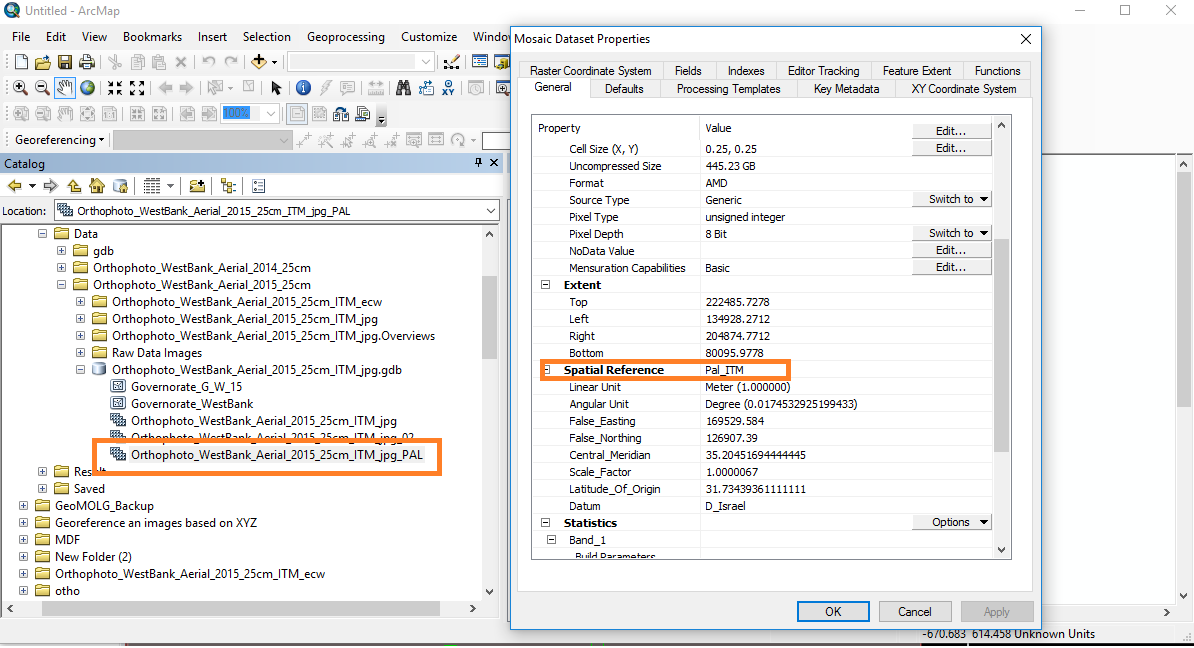Select the black arrow Select Elements tool
The image size is (1194, 648).
point(276,88)
